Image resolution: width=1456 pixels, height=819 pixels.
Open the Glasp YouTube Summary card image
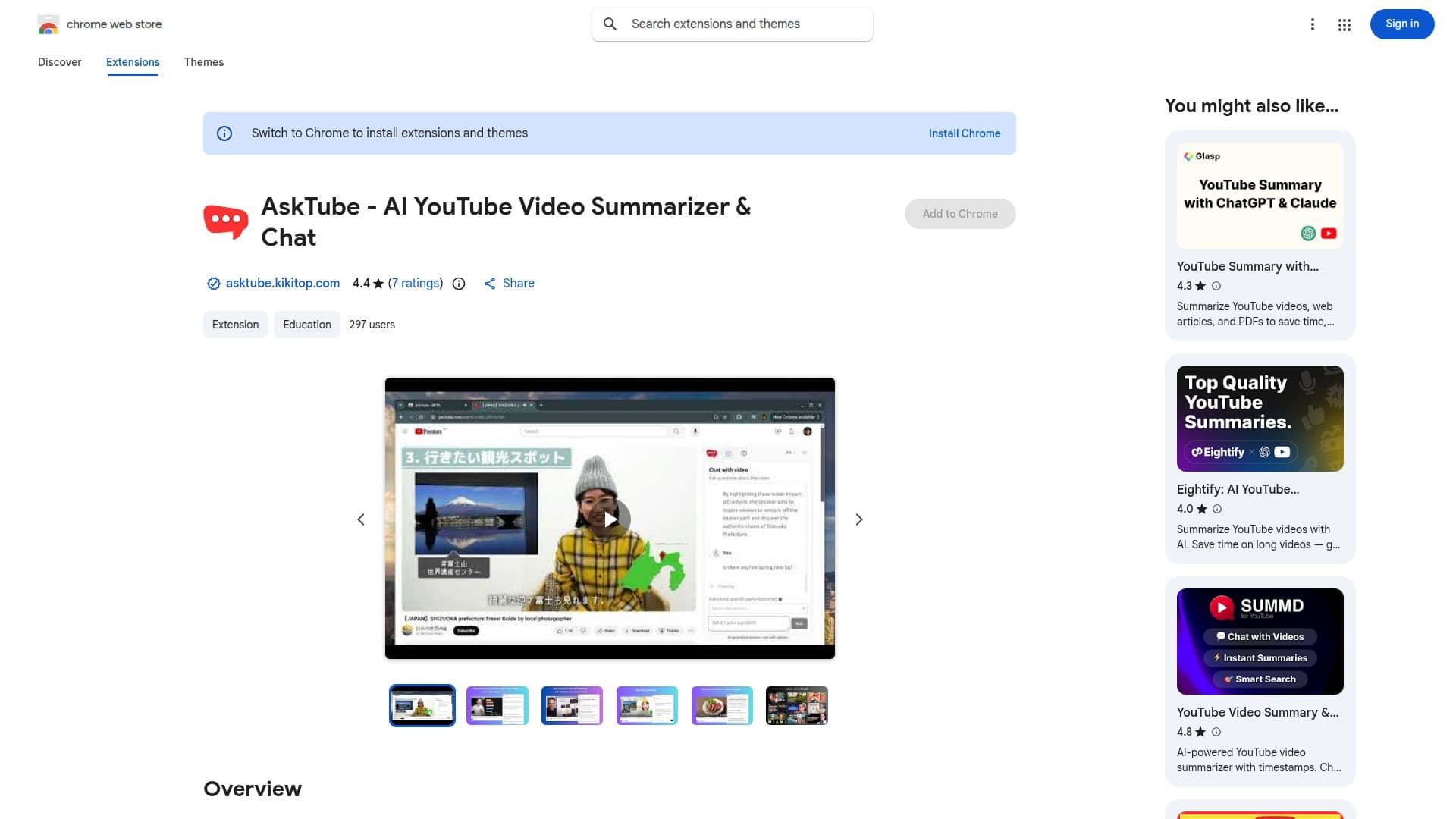tap(1260, 196)
